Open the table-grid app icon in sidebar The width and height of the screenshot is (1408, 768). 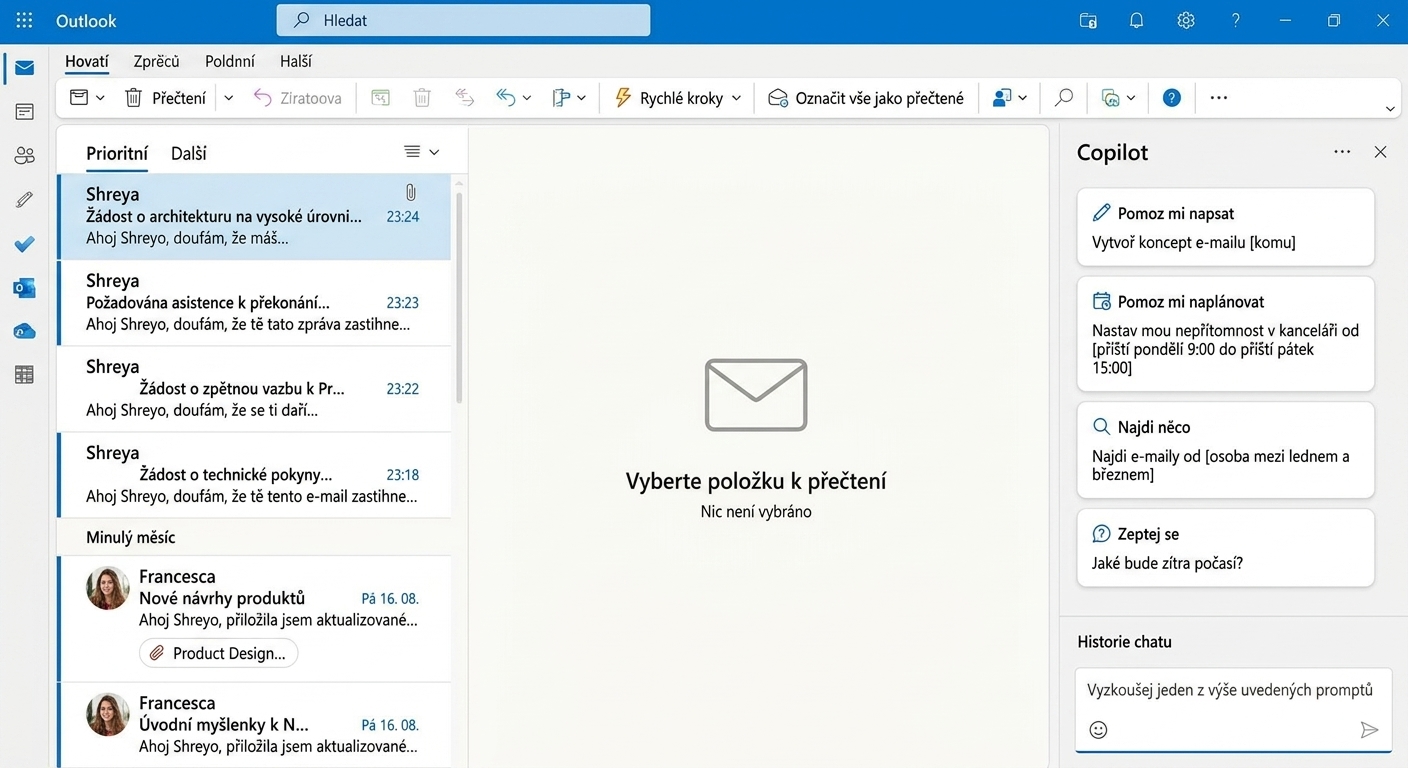[24, 375]
